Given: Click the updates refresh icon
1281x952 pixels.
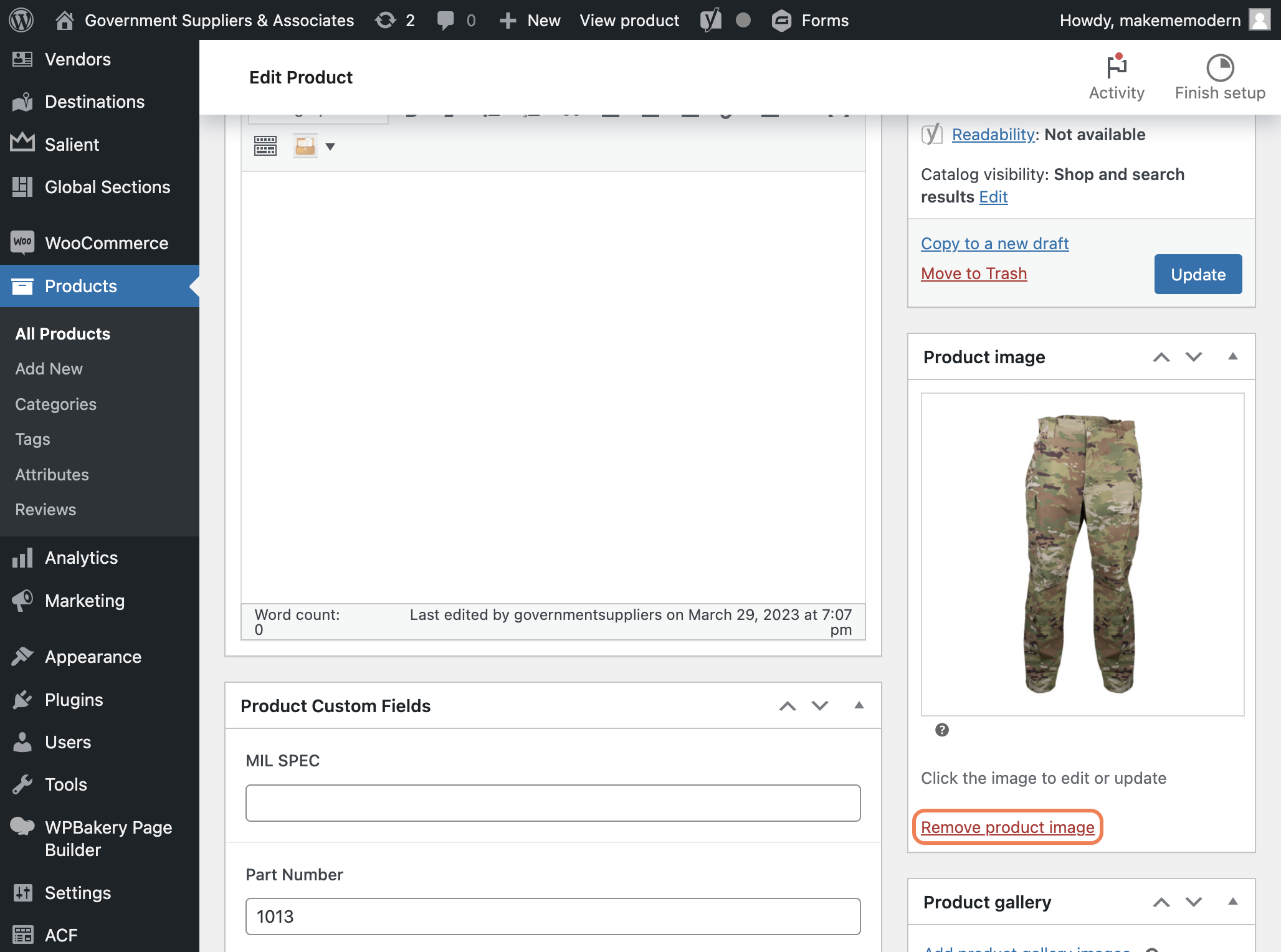Looking at the screenshot, I should pyautogui.click(x=386, y=20).
